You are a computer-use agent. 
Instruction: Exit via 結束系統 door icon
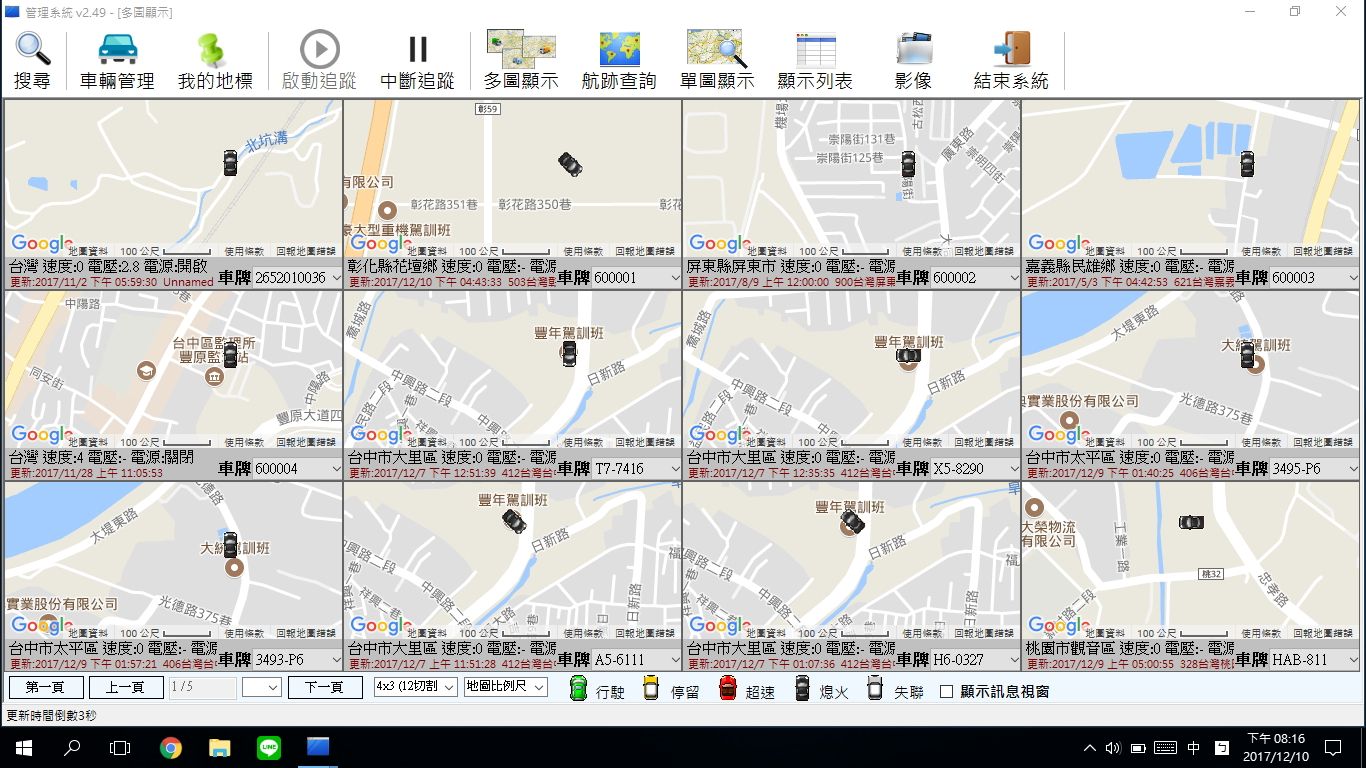(x=1011, y=50)
